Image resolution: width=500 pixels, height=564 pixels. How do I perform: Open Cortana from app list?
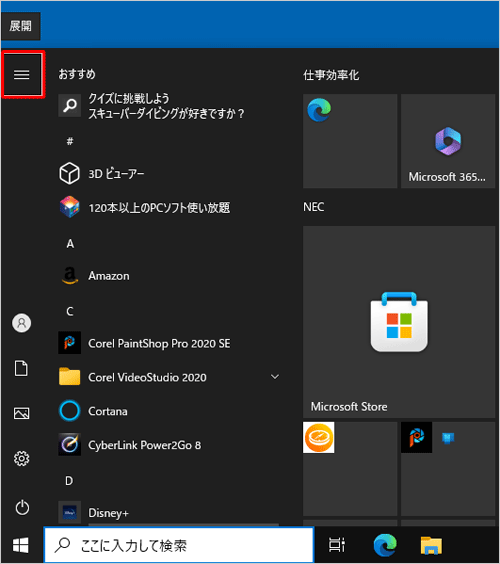click(169, 411)
